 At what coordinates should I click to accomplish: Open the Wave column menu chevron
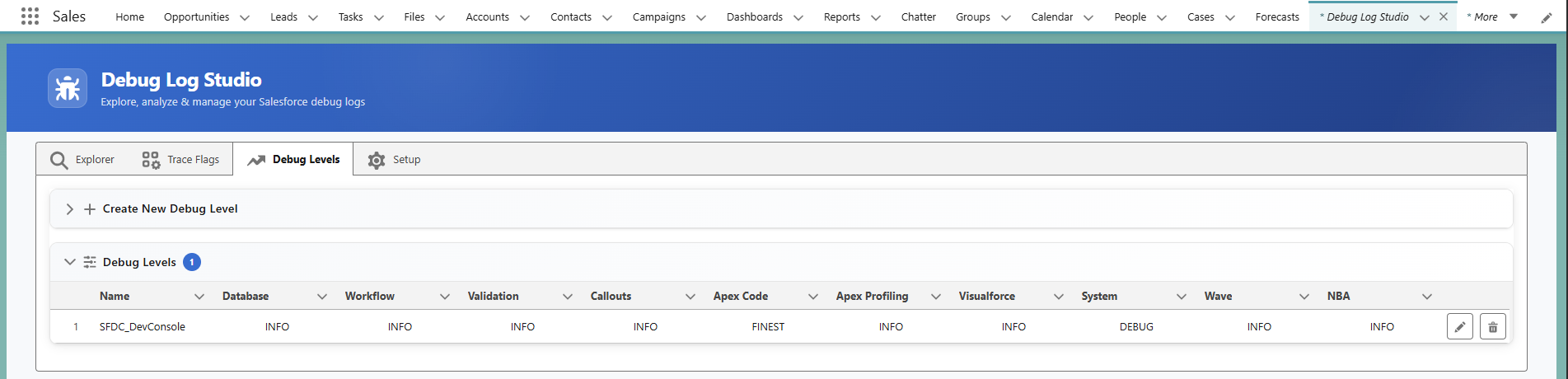coord(1304,297)
